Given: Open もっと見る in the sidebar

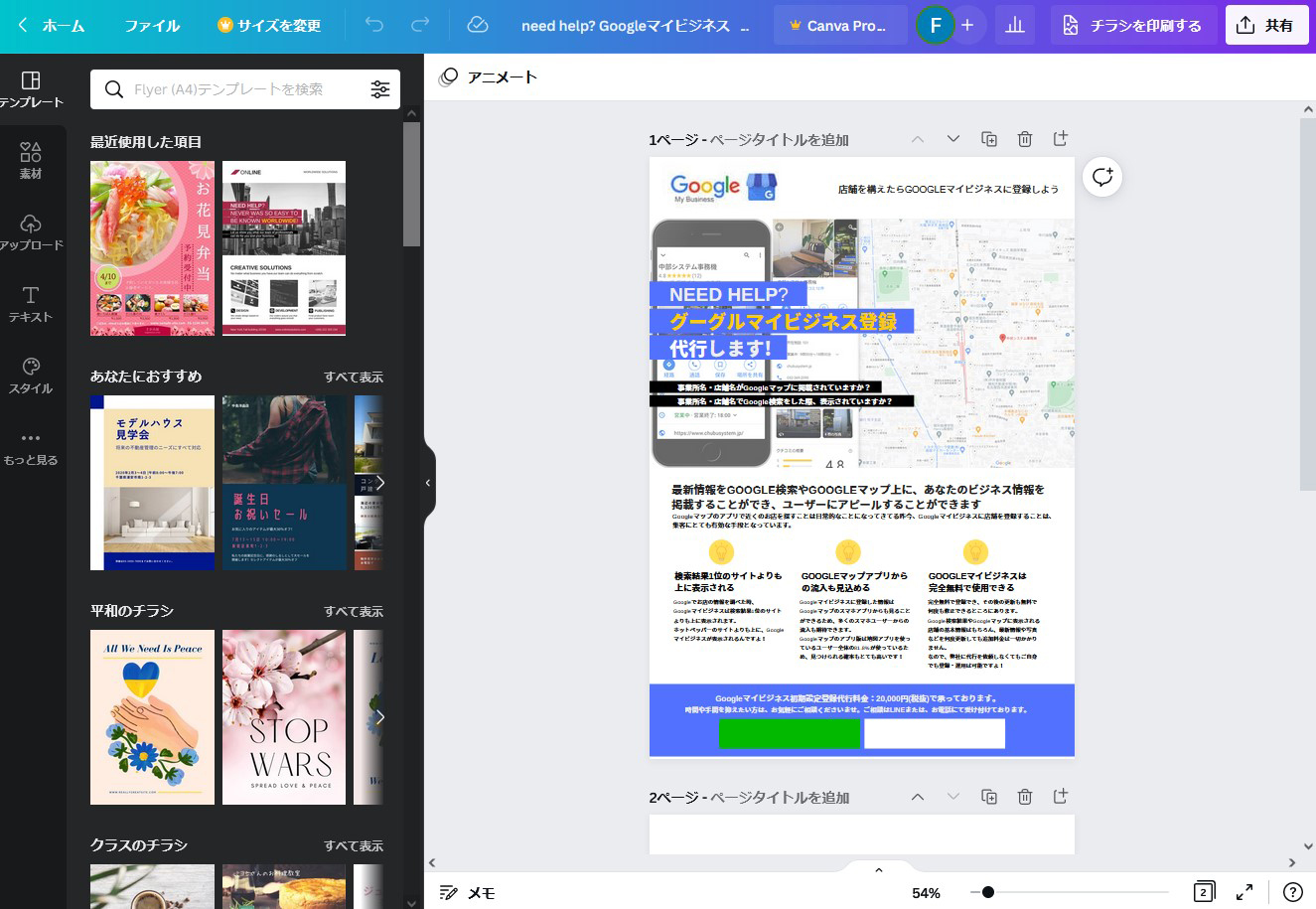Looking at the screenshot, I should coord(32,449).
